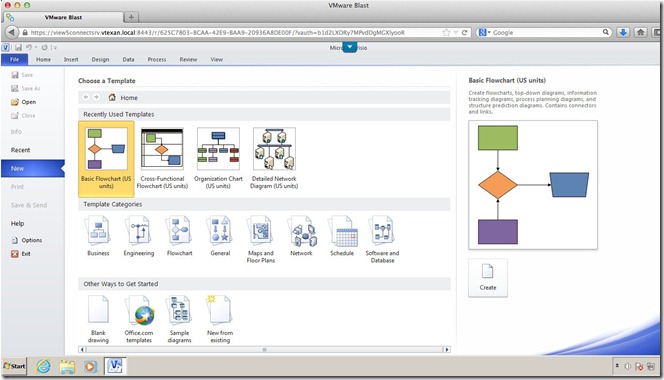Switch to the Home ribbon tab

[43, 59]
